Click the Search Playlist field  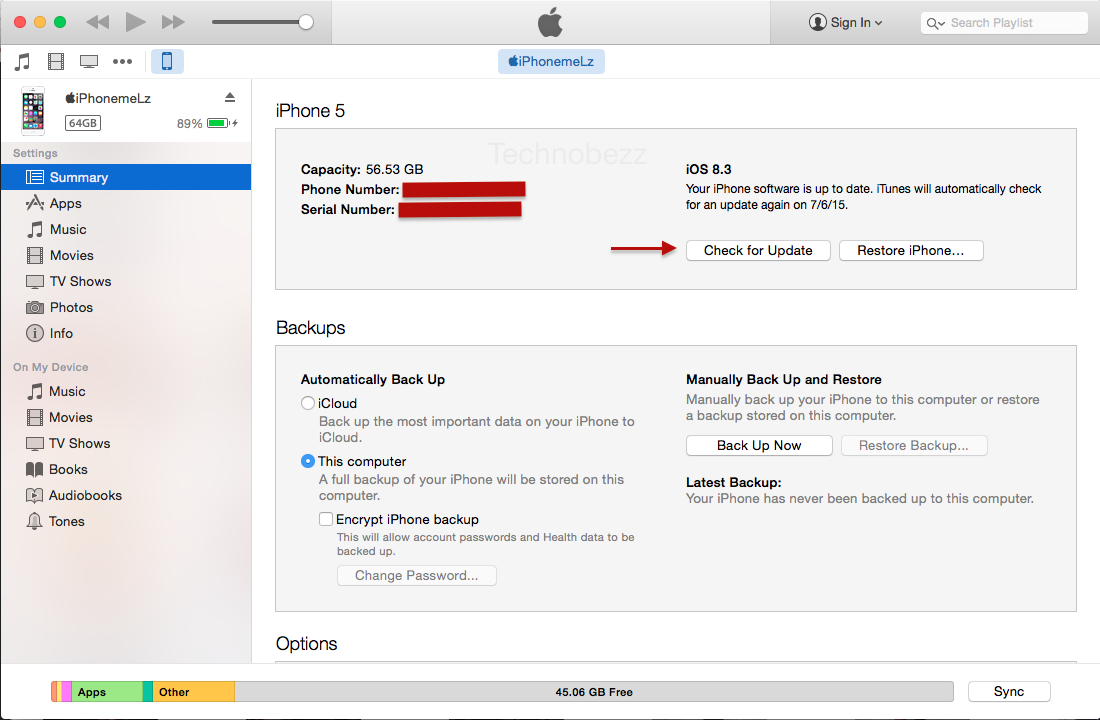[x=1005, y=22]
